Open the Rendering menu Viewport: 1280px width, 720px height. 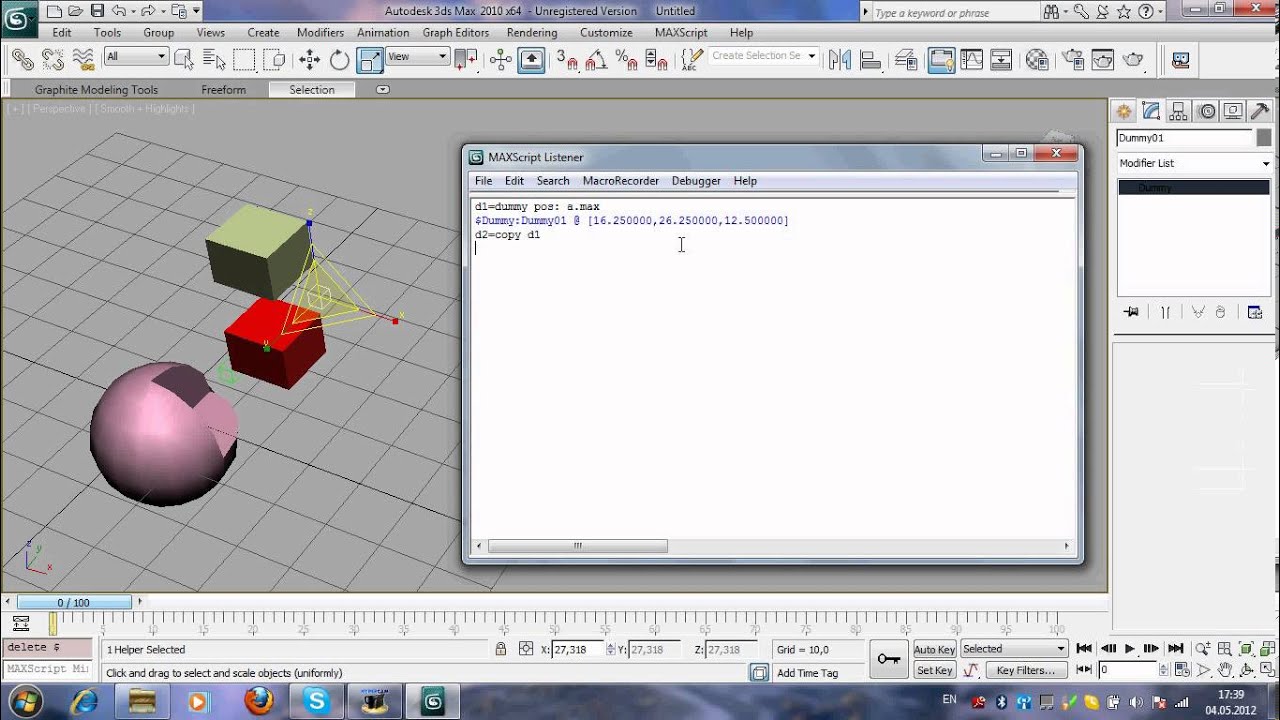tap(532, 32)
